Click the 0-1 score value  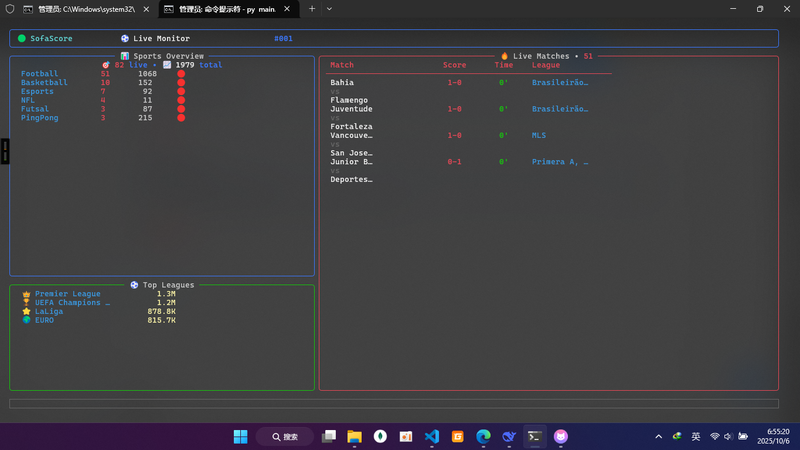455,162
